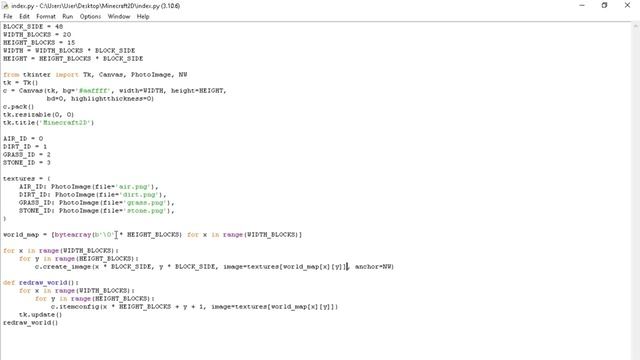
Task: Click the line 'GRASS_ID = 2'
Action: pos(27,155)
